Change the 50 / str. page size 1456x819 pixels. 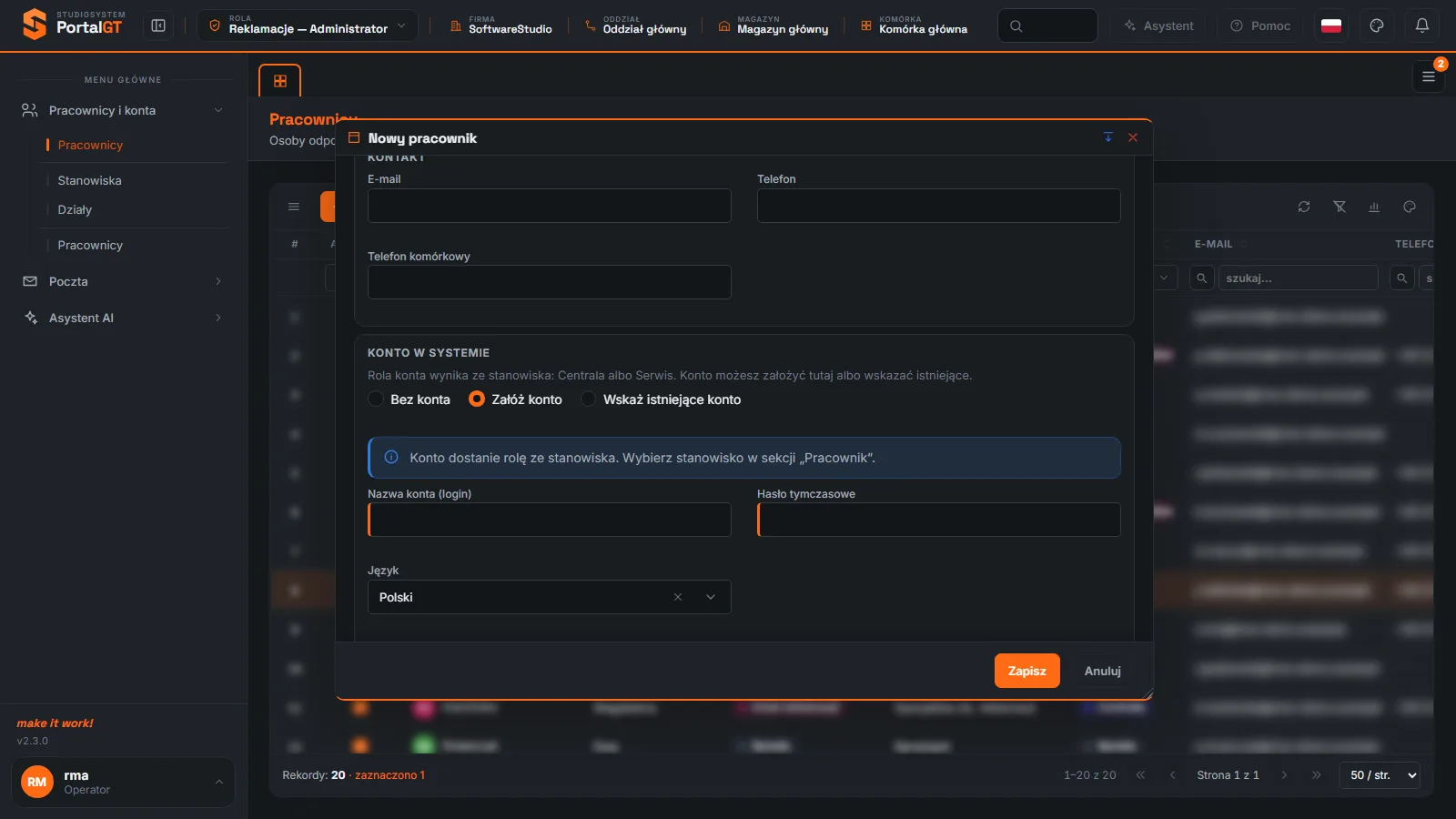click(x=1380, y=775)
